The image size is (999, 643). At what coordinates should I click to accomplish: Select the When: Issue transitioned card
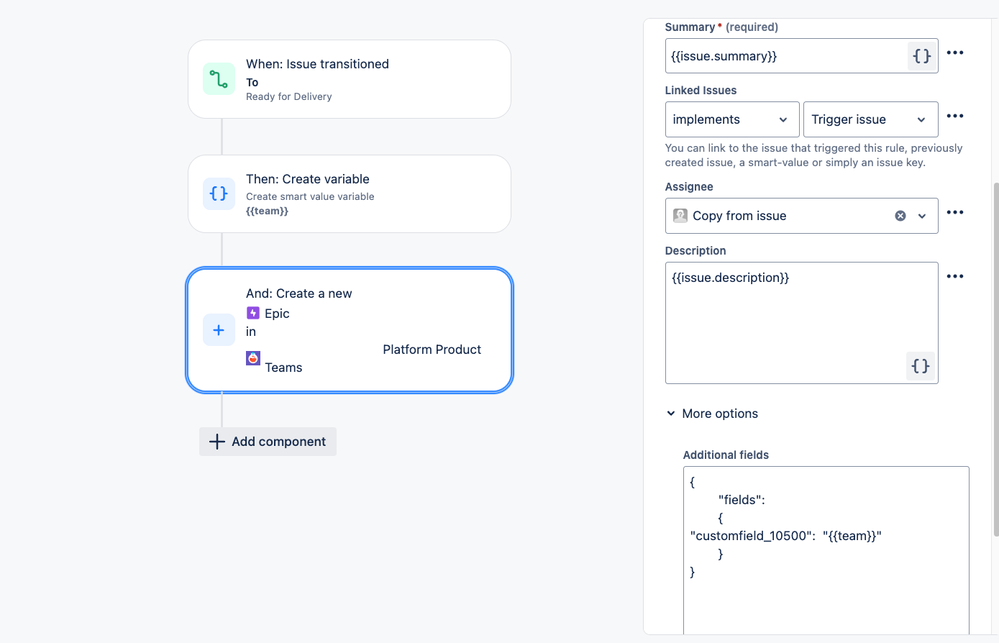pyautogui.click(x=349, y=79)
